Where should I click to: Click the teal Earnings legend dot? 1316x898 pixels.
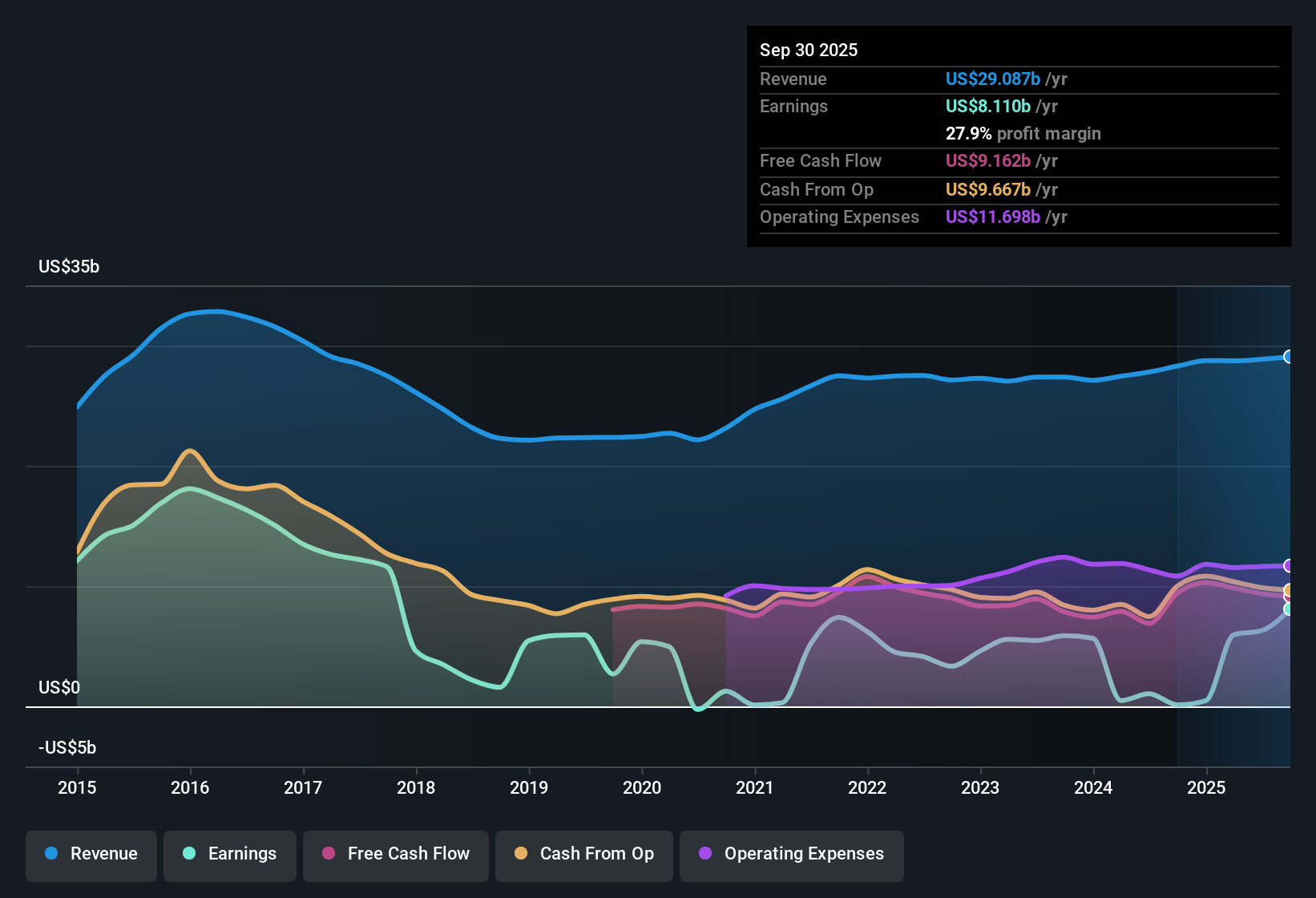point(190,854)
